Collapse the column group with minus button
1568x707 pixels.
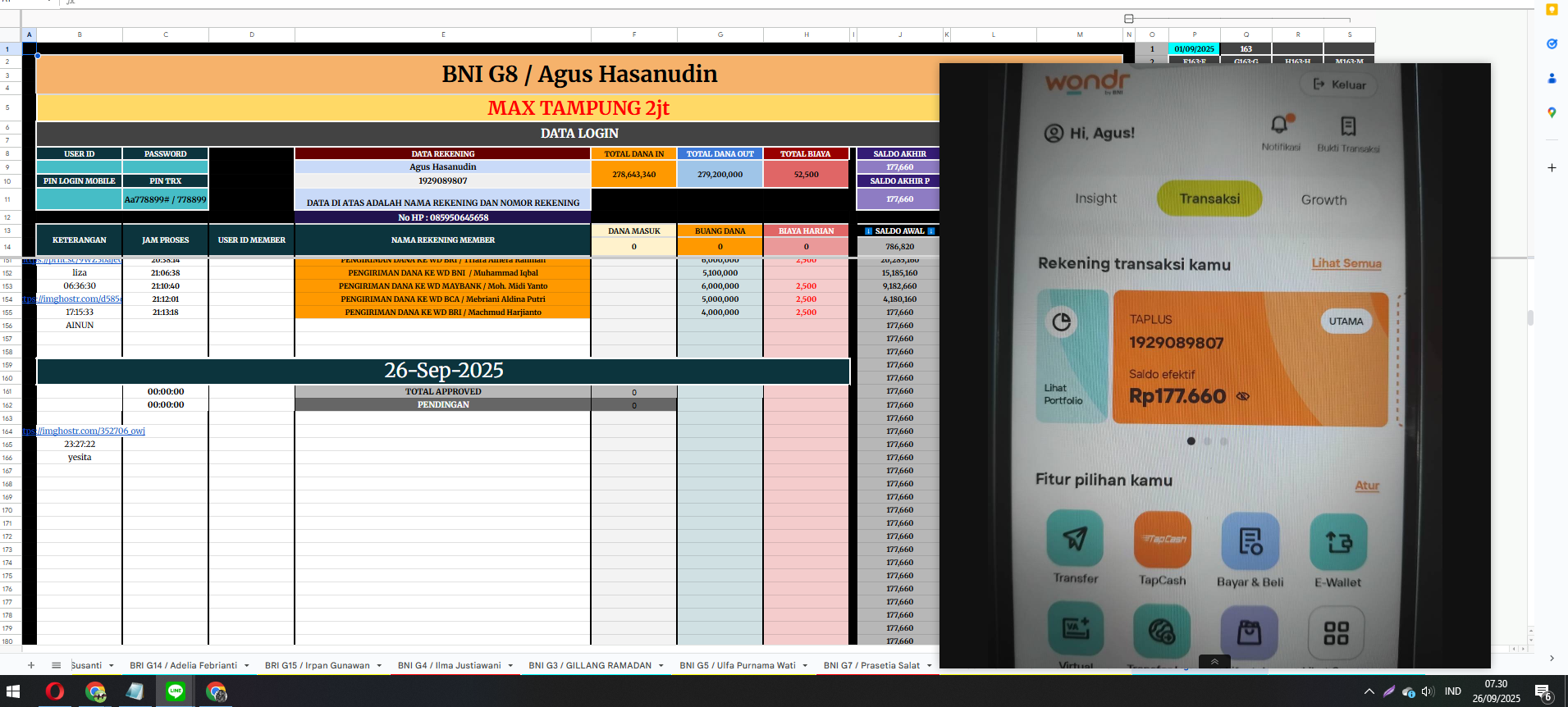[1129, 19]
